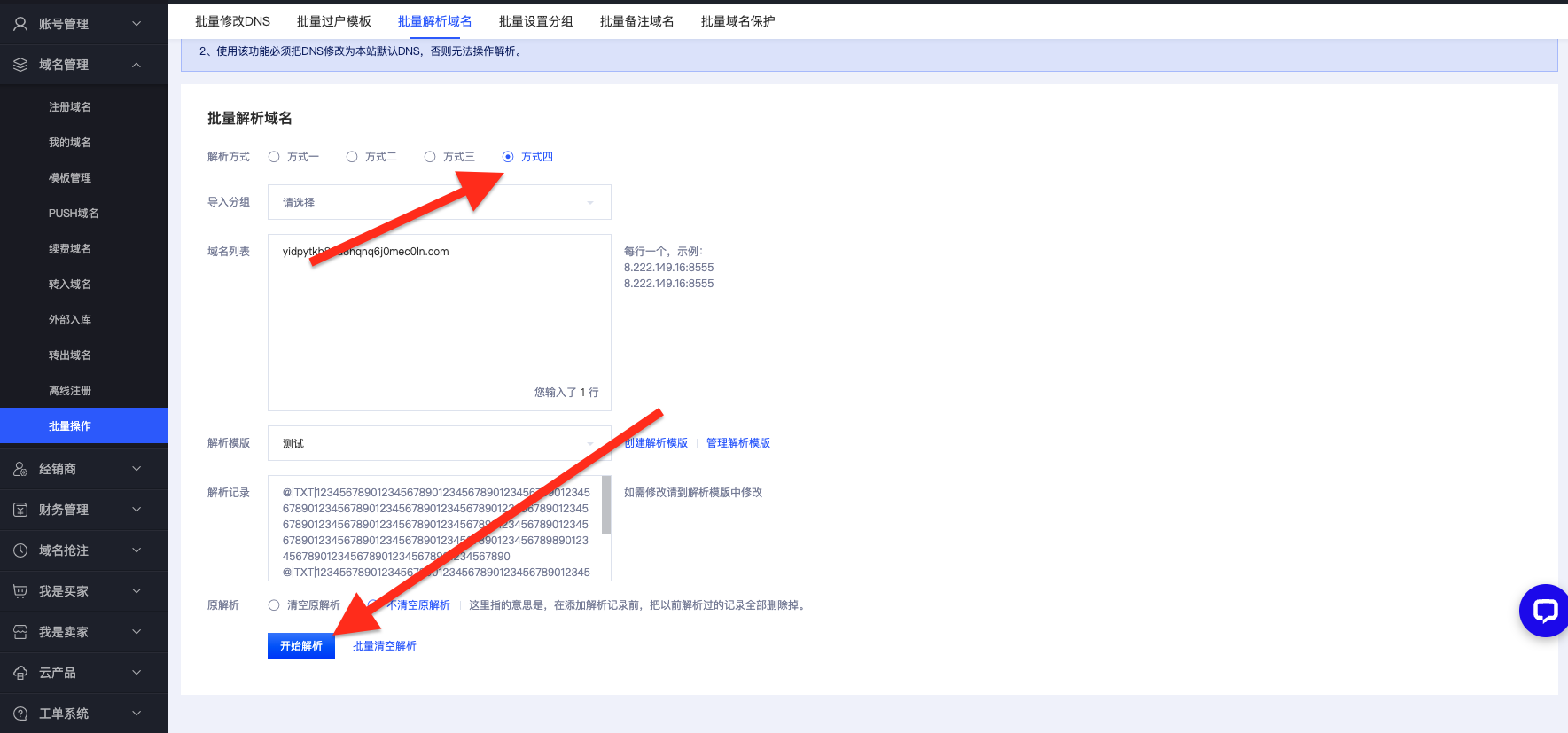The height and width of the screenshot is (733, 1568).
Task: Click the 经销商 reseller icon
Action: 20,469
